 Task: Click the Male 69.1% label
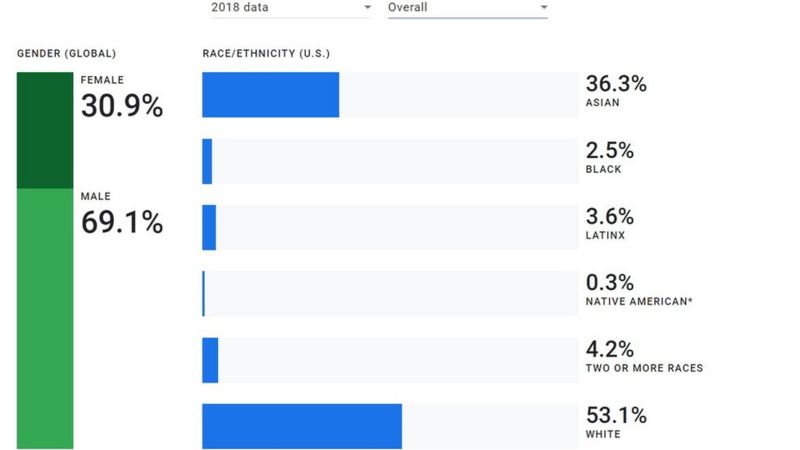(121, 222)
